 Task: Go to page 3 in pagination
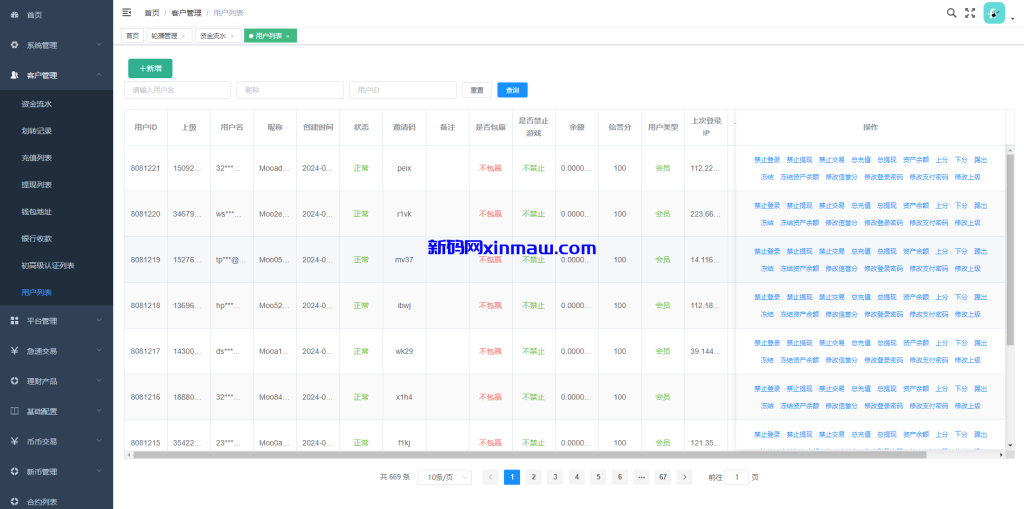coord(554,477)
